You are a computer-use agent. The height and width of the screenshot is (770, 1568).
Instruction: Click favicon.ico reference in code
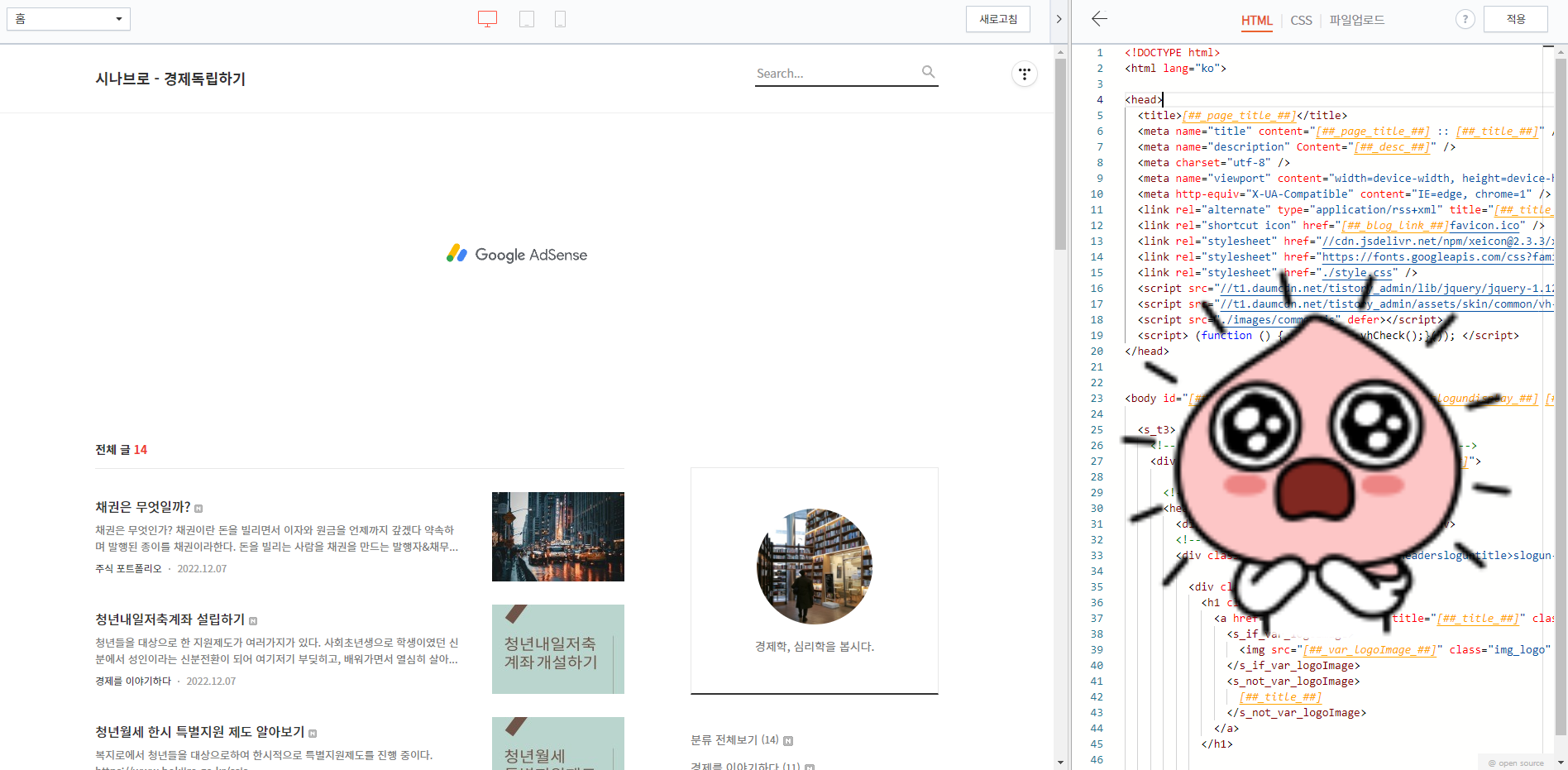pos(1484,226)
